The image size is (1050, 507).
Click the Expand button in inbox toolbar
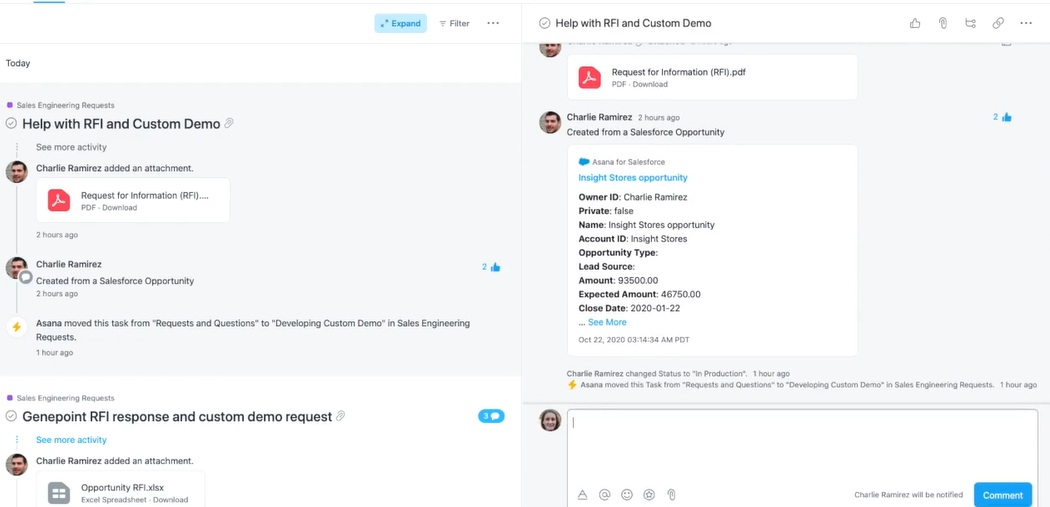(x=400, y=23)
